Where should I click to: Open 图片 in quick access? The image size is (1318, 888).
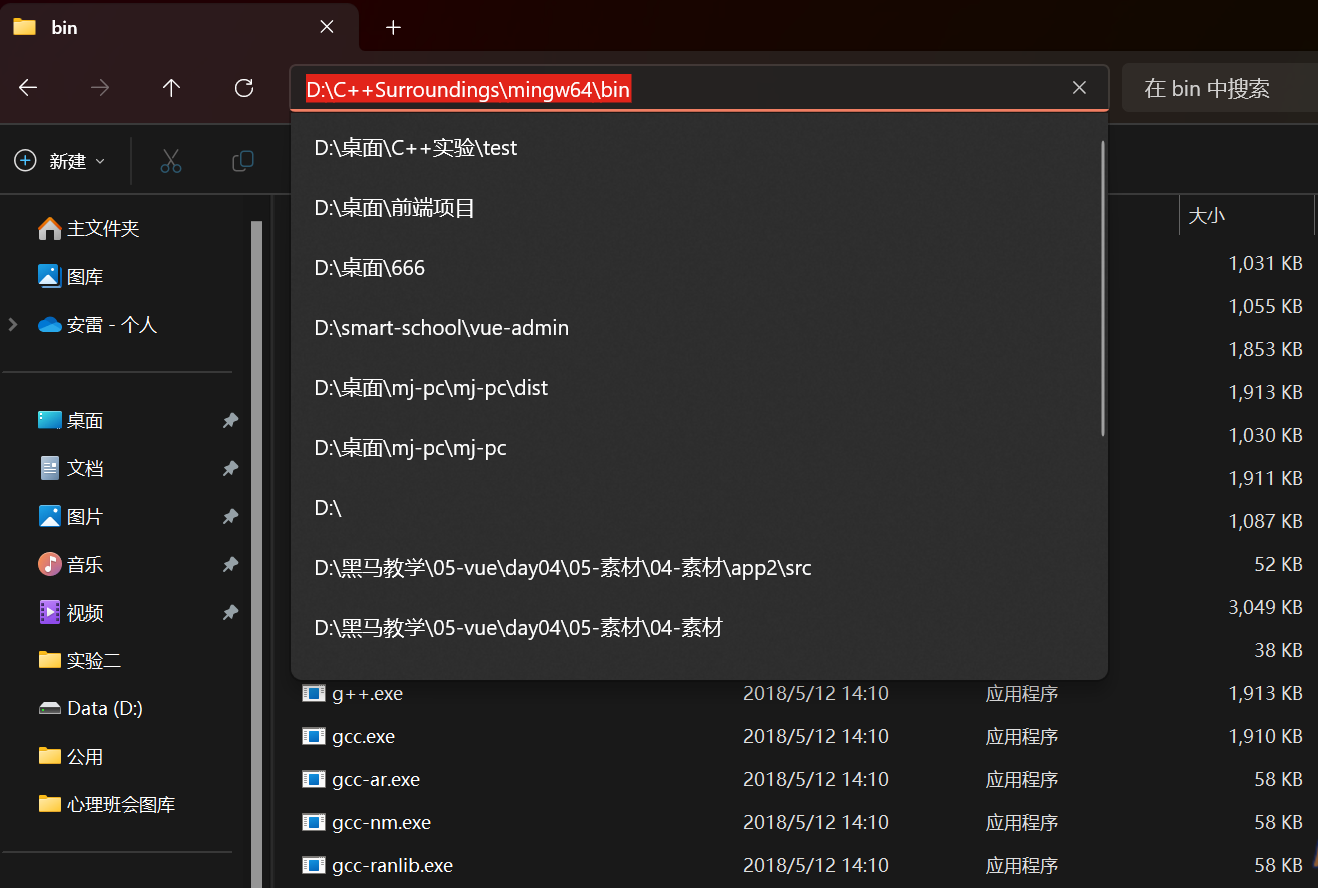70,517
